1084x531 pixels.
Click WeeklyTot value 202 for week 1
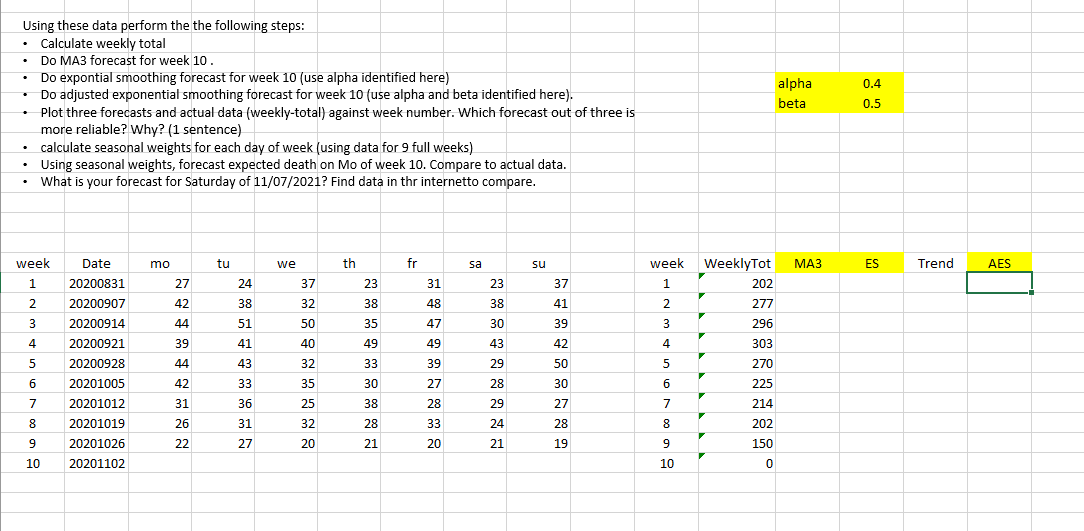click(x=736, y=283)
